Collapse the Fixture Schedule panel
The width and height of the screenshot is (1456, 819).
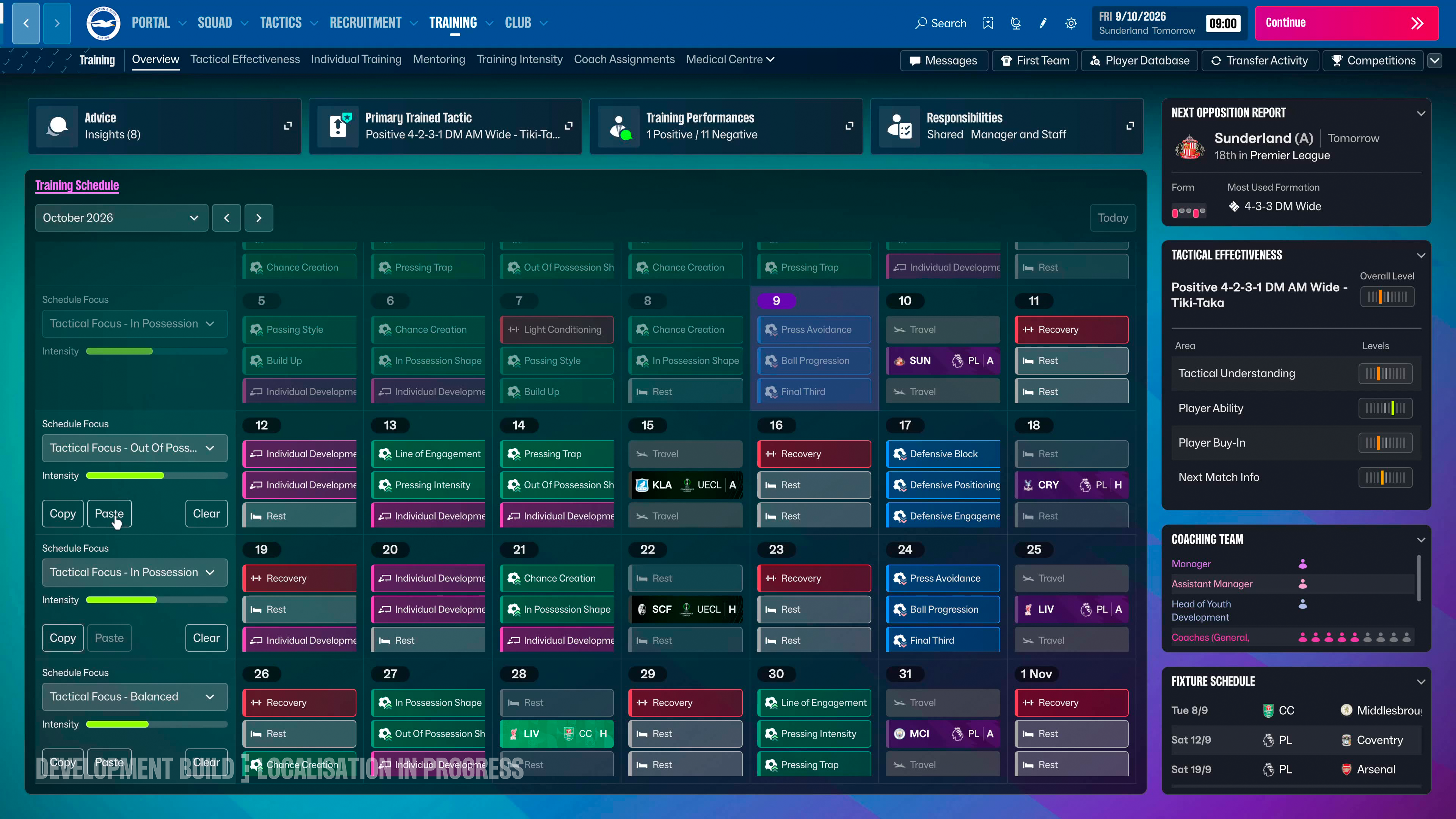click(x=1421, y=682)
